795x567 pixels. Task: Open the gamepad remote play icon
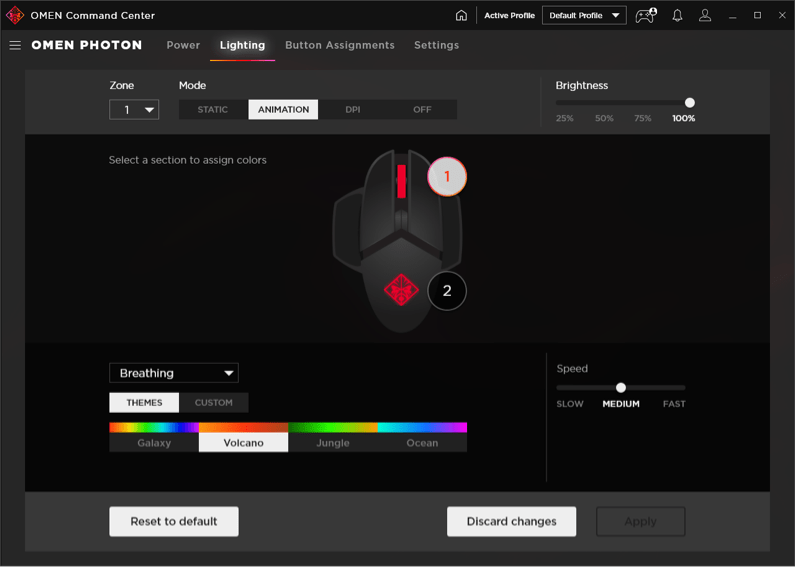[x=646, y=16]
